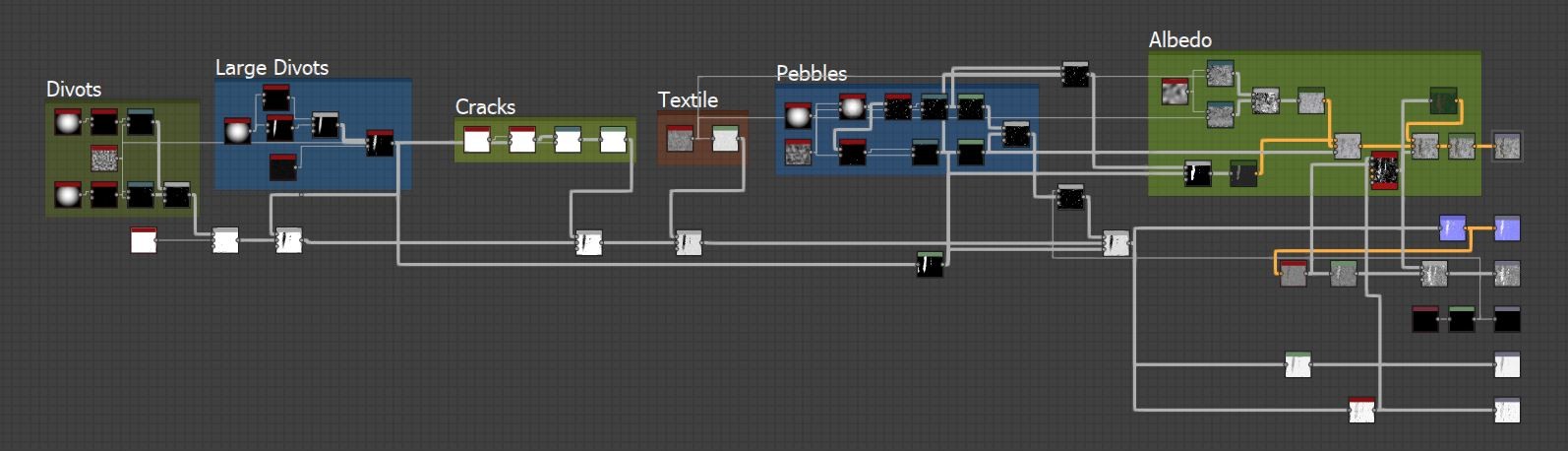
Task: Select the second red-header node in Cracks frame
Action: pos(522,140)
